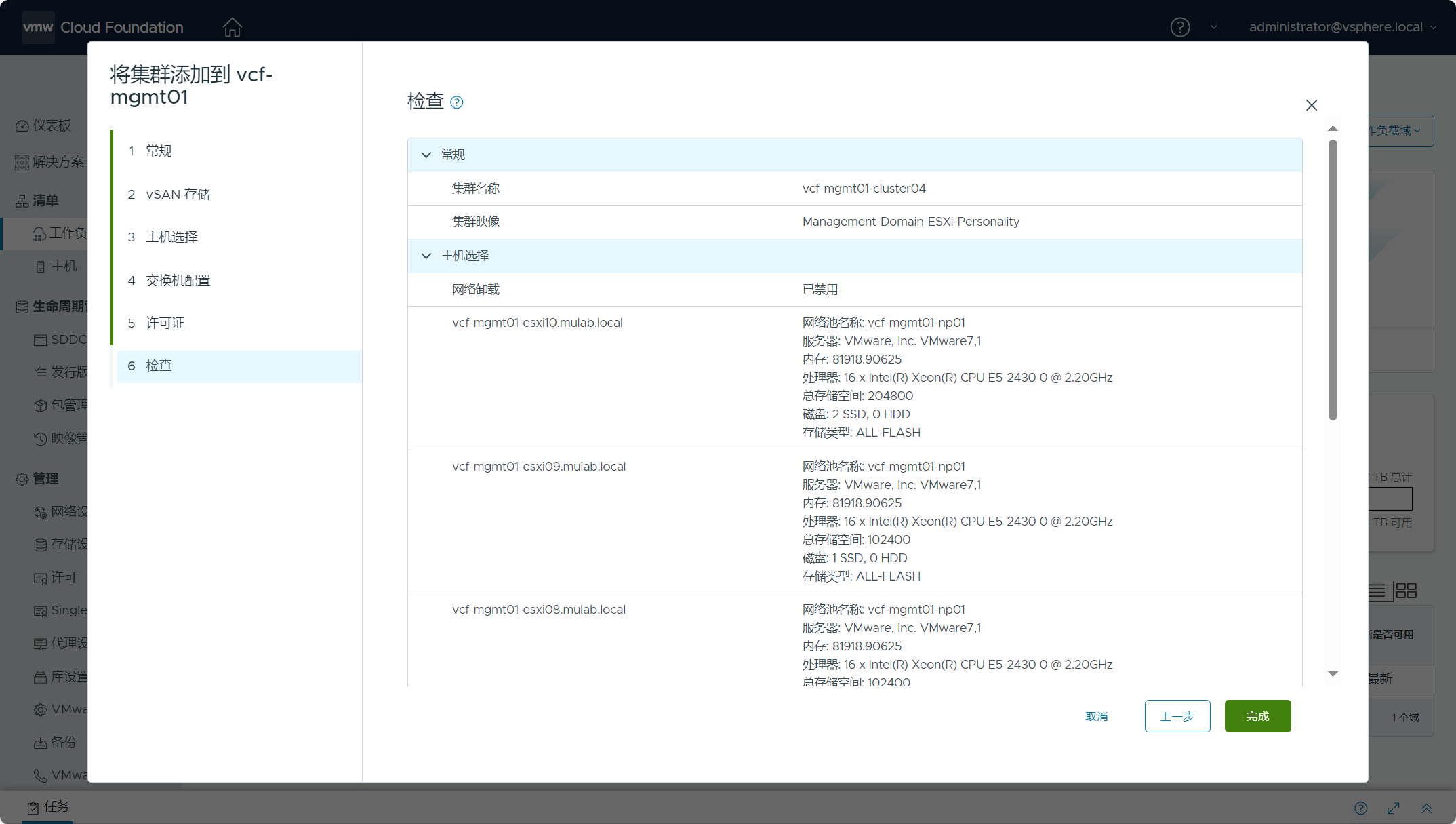Screen dimensions: 1456x824
Task: Click host vcf-mgmt01-esxi08.mulab.local
Action: [x=539, y=610]
